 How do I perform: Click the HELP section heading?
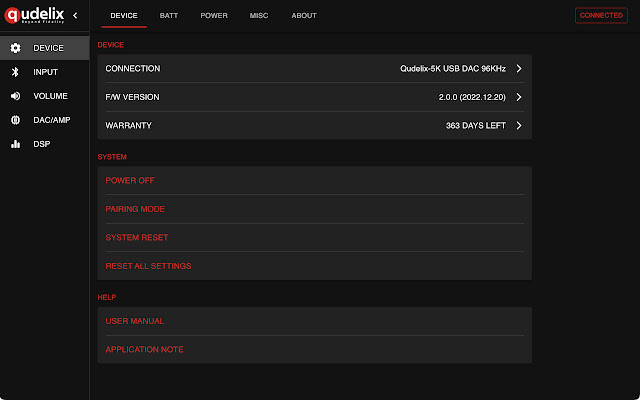(x=107, y=297)
